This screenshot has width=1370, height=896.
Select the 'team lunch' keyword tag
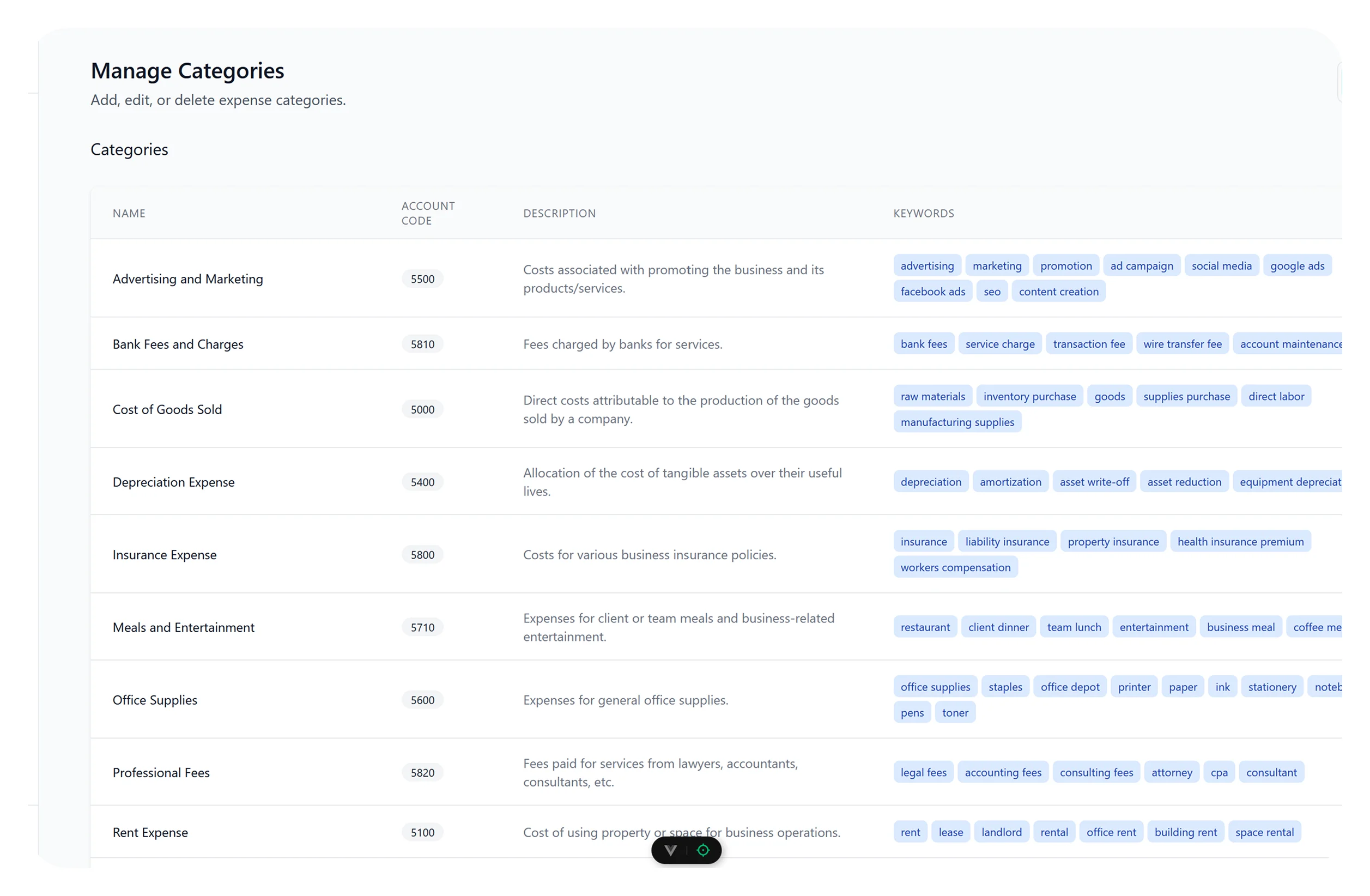tap(1074, 627)
